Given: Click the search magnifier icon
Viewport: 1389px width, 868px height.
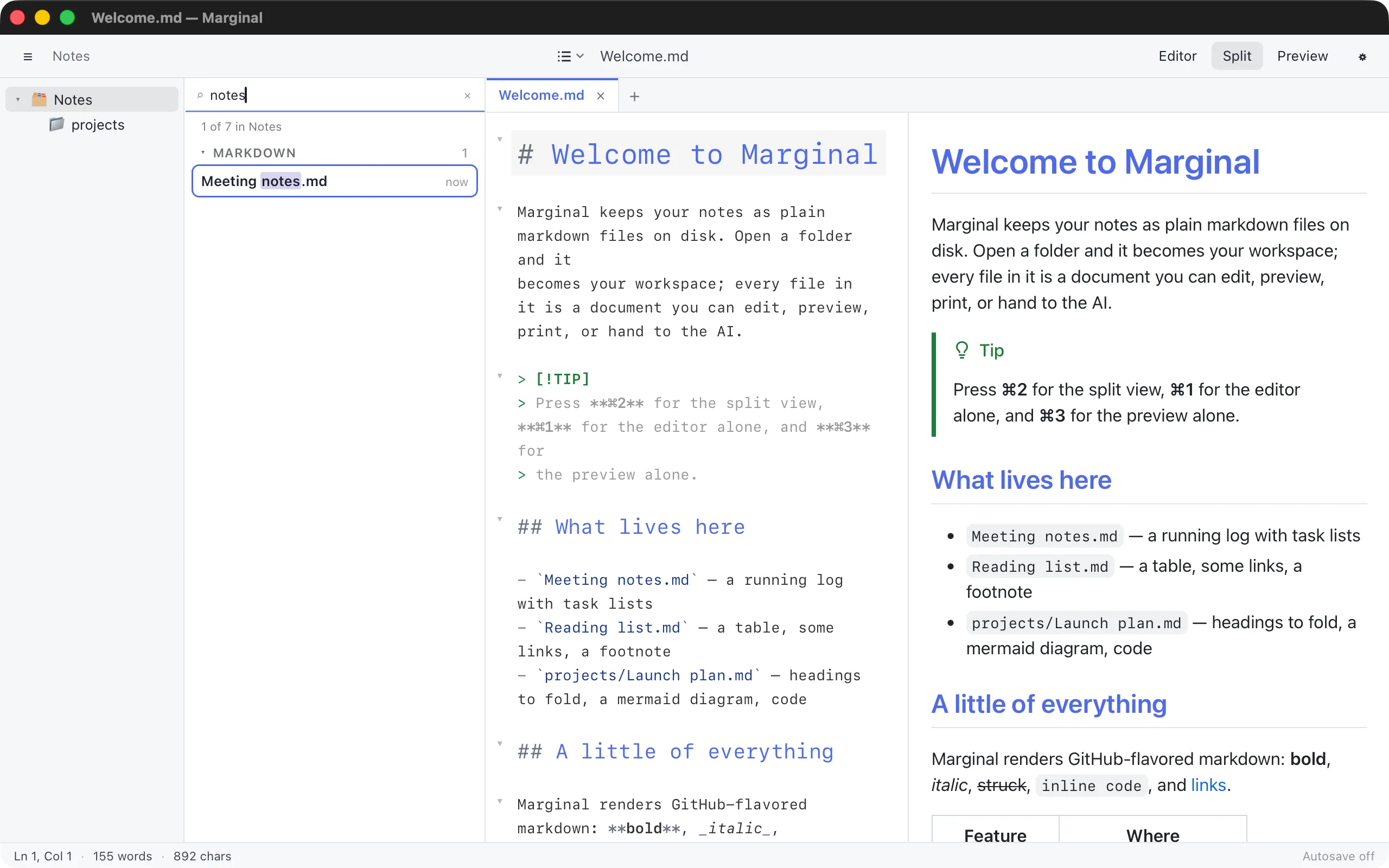Looking at the screenshot, I should (x=200, y=95).
